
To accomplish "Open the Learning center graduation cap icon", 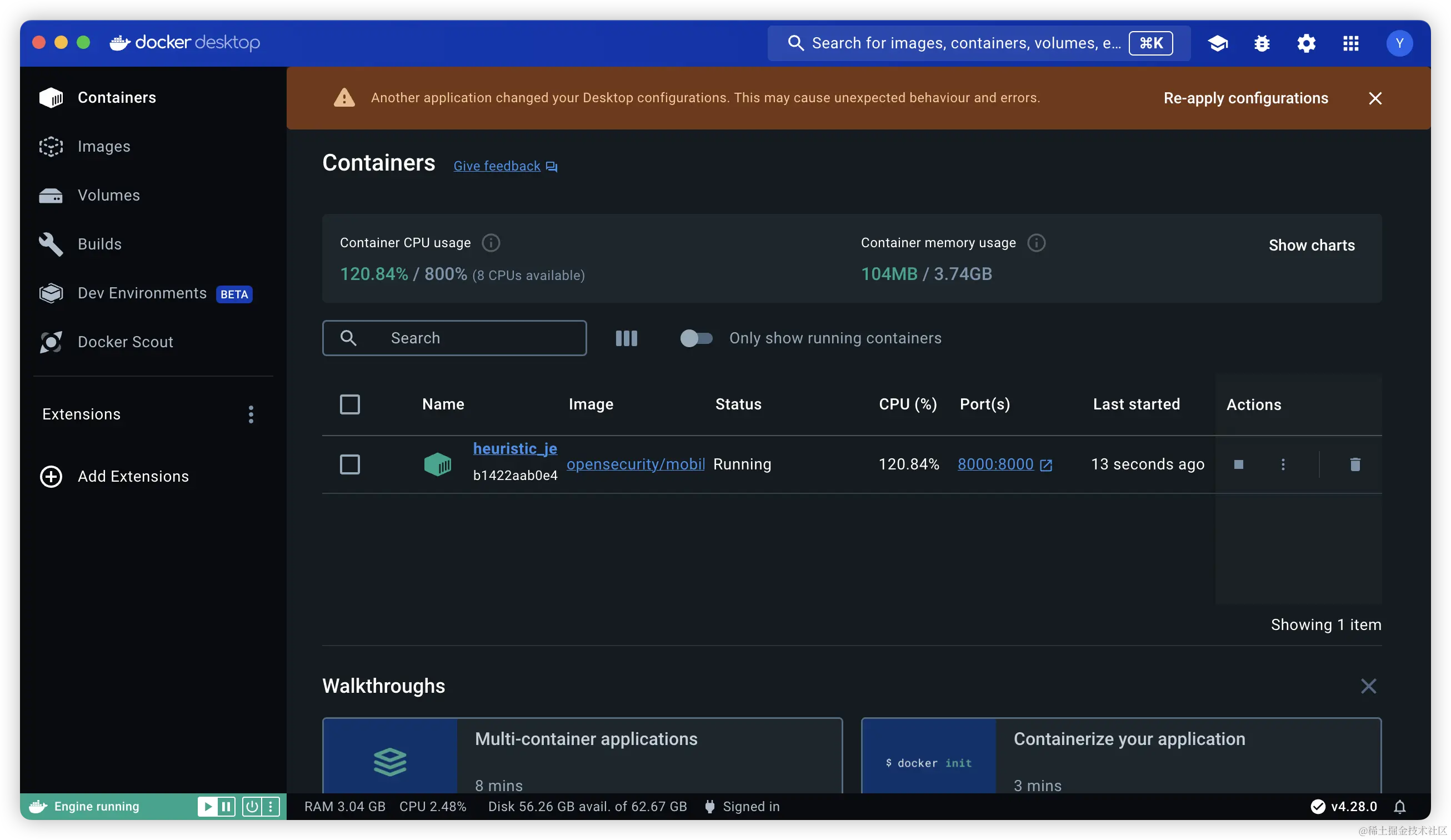I will point(1217,43).
